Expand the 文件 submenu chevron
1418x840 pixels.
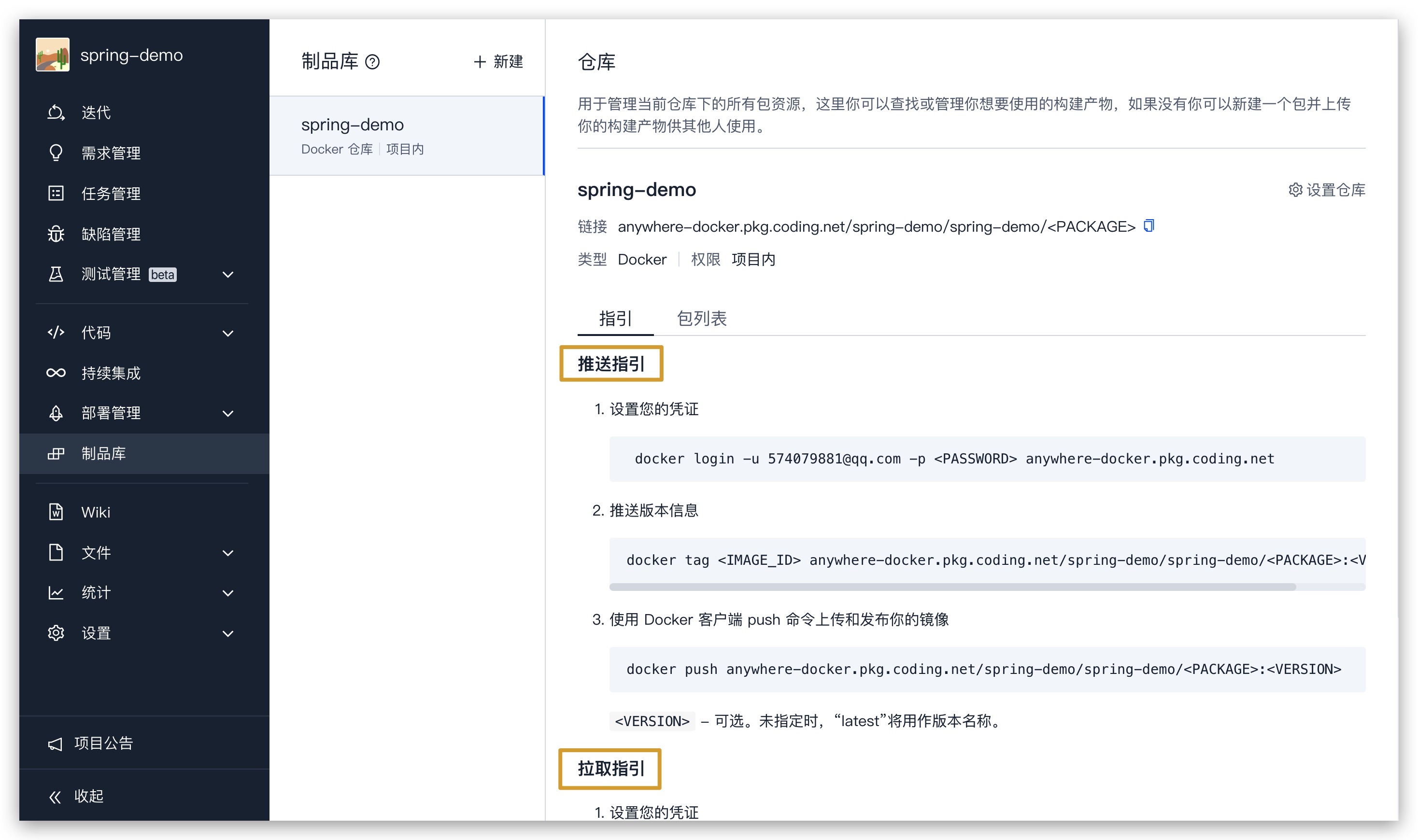point(227,553)
